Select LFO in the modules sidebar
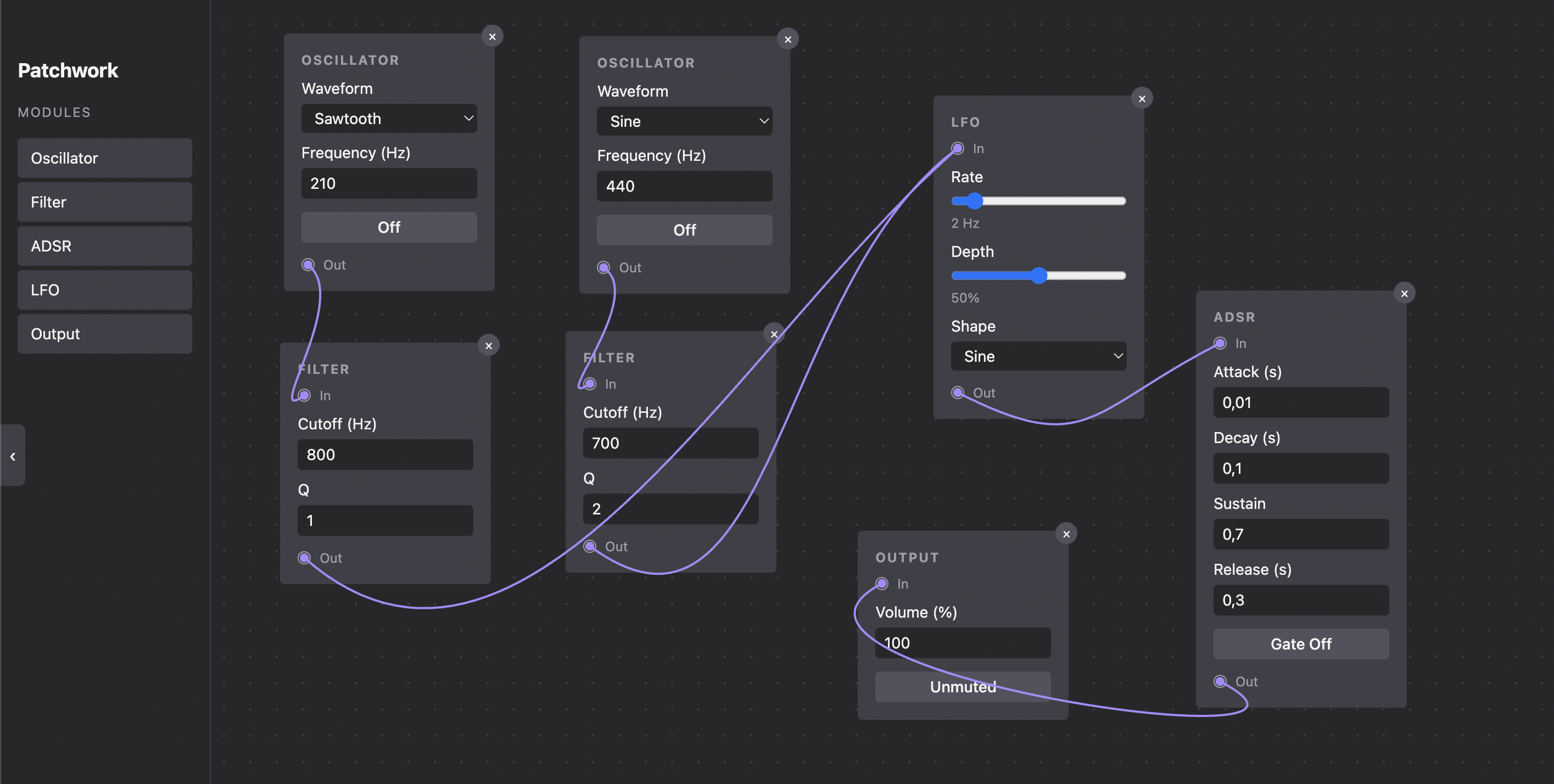1554x784 pixels. (104, 289)
